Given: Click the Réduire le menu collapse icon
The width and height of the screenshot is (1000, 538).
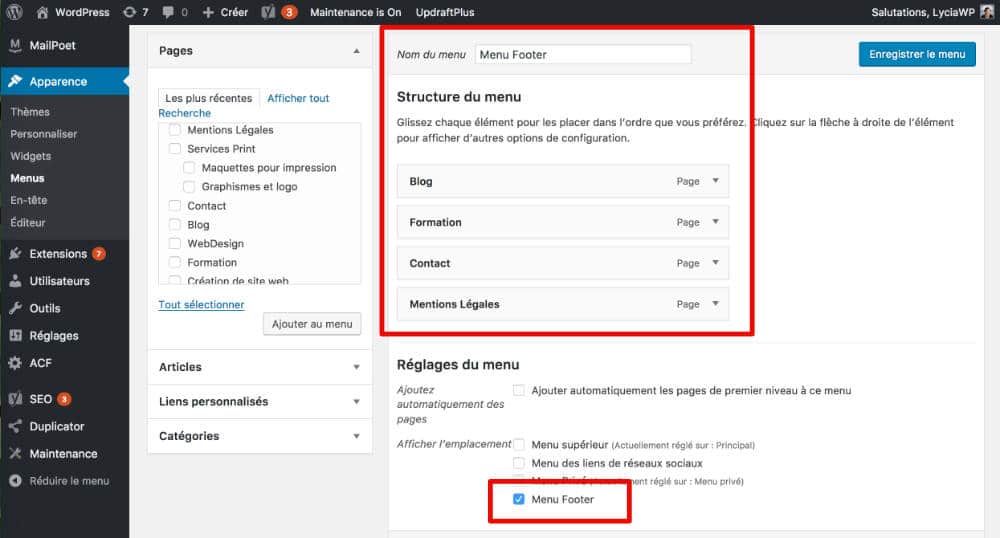Looking at the screenshot, I should point(15,481).
